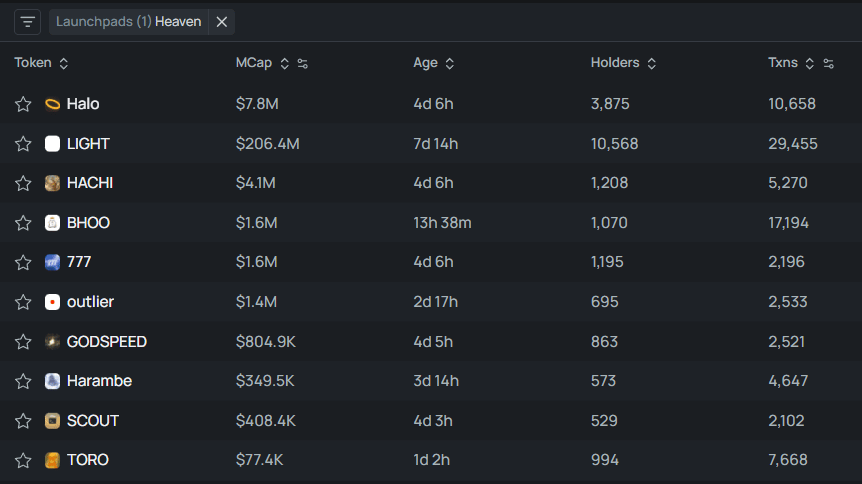Open the MCap column settings icon
Viewport: 862px width, 484px height.
pos(302,64)
